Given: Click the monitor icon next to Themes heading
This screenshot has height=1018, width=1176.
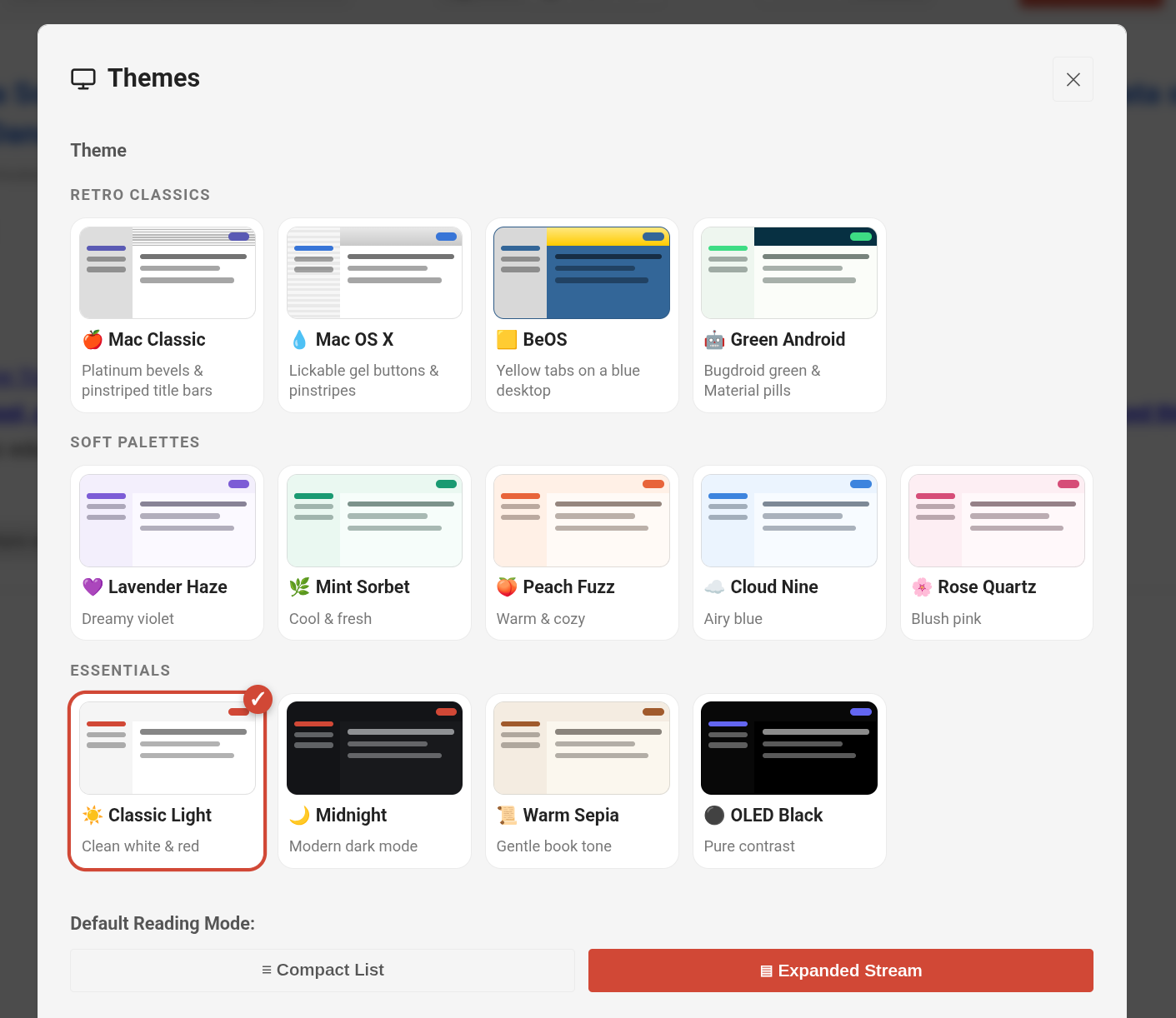Looking at the screenshot, I should click(83, 79).
